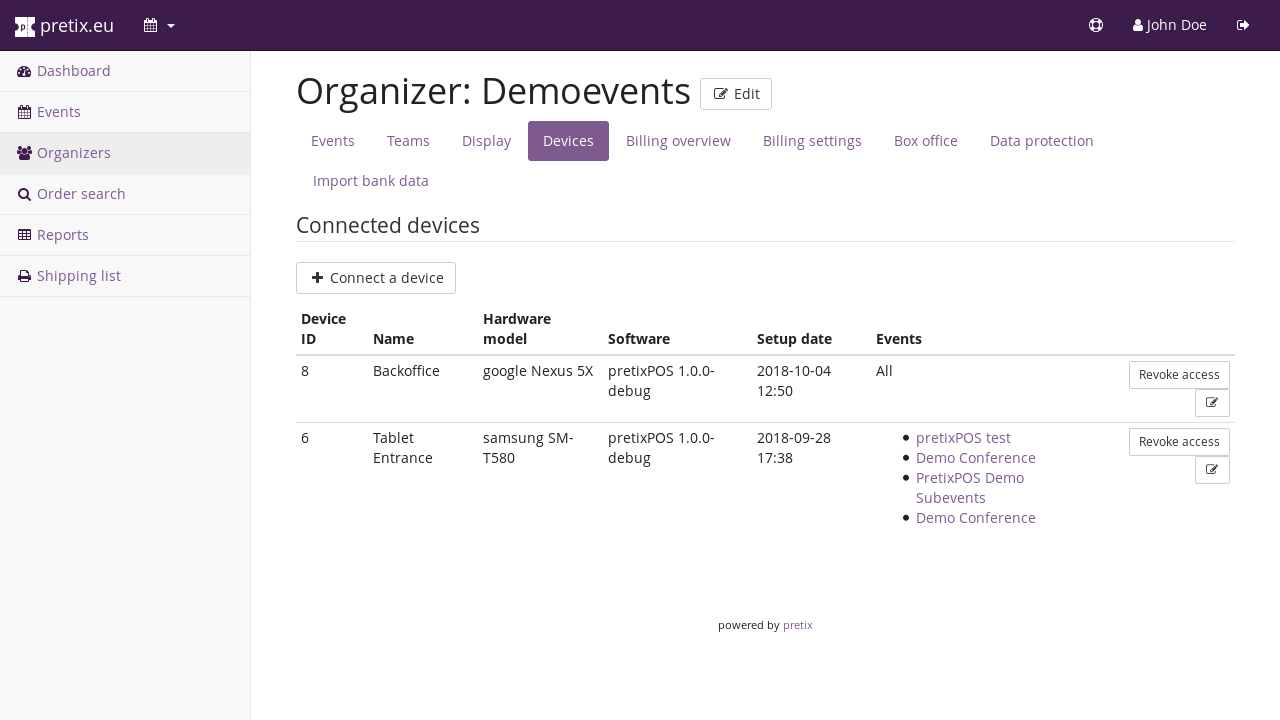
Task: Click edit icon for Backoffice device
Action: (1211, 403)
